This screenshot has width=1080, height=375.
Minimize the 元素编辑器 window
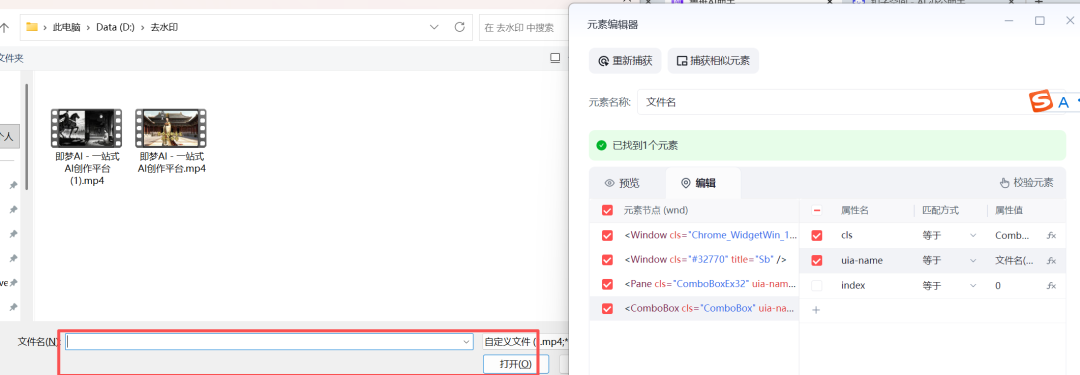1009,21
